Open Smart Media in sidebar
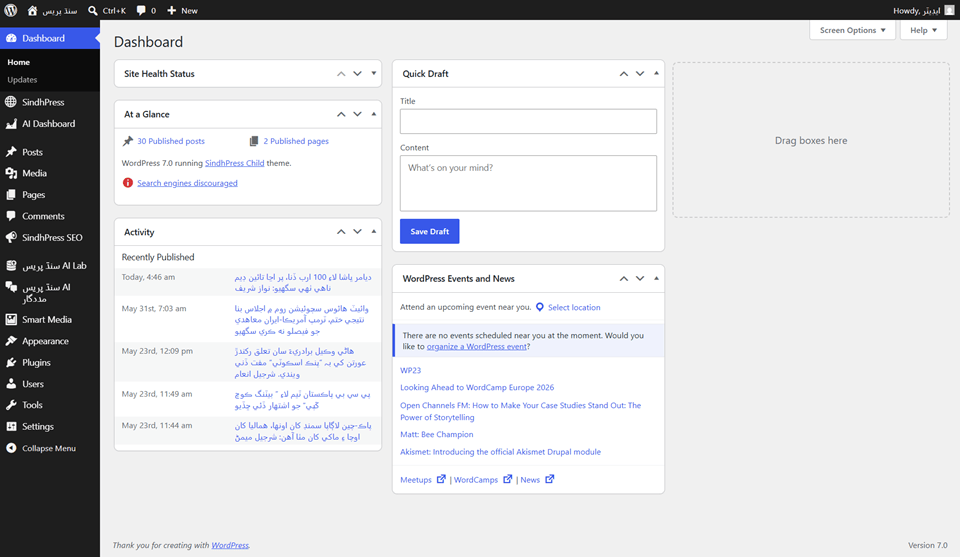 click(x=50, y=320)
